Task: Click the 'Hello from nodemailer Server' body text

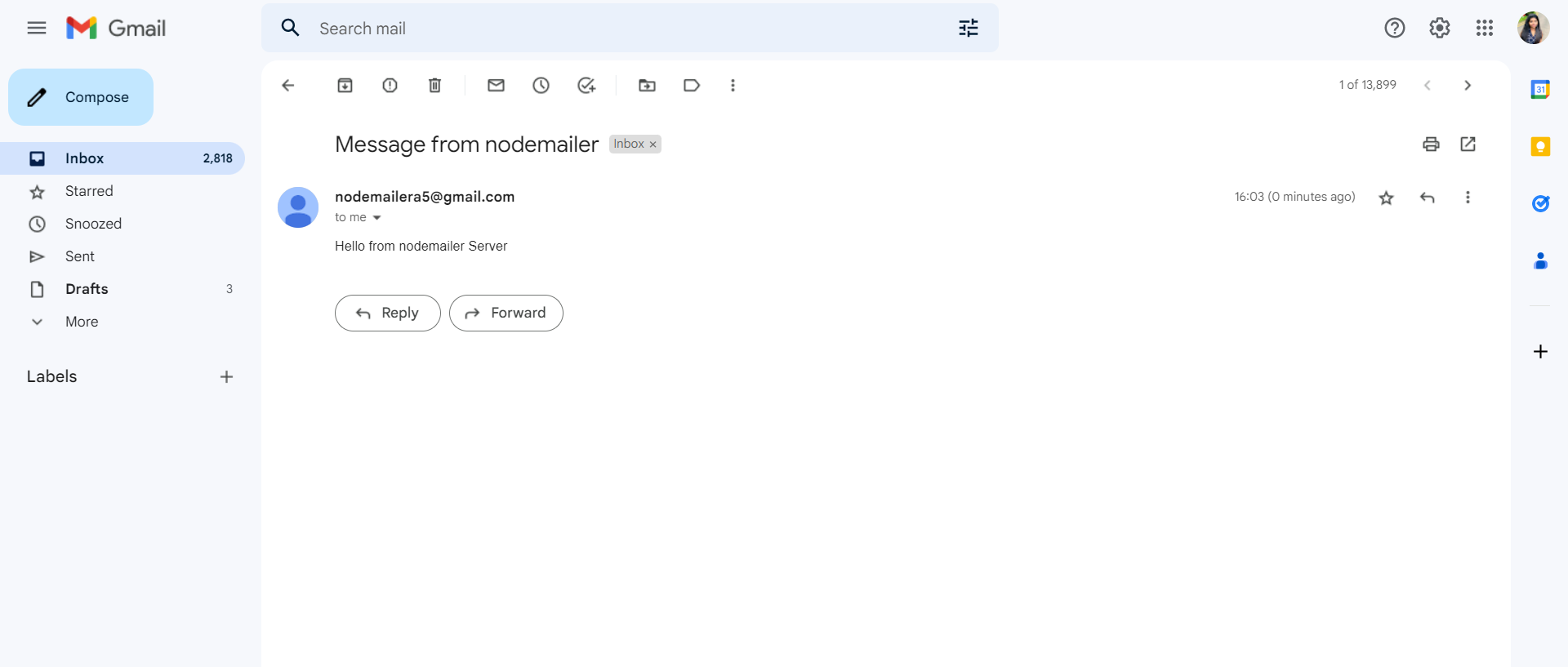Action: (x=421, y=246)
